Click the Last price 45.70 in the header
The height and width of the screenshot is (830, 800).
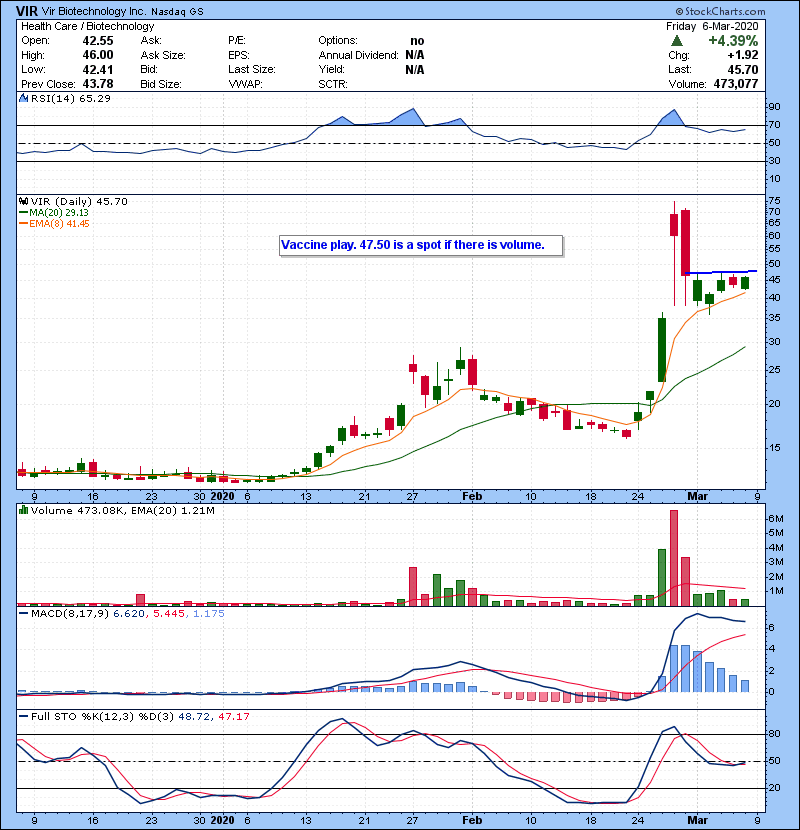pyautogui.click(x=743, y=69)
